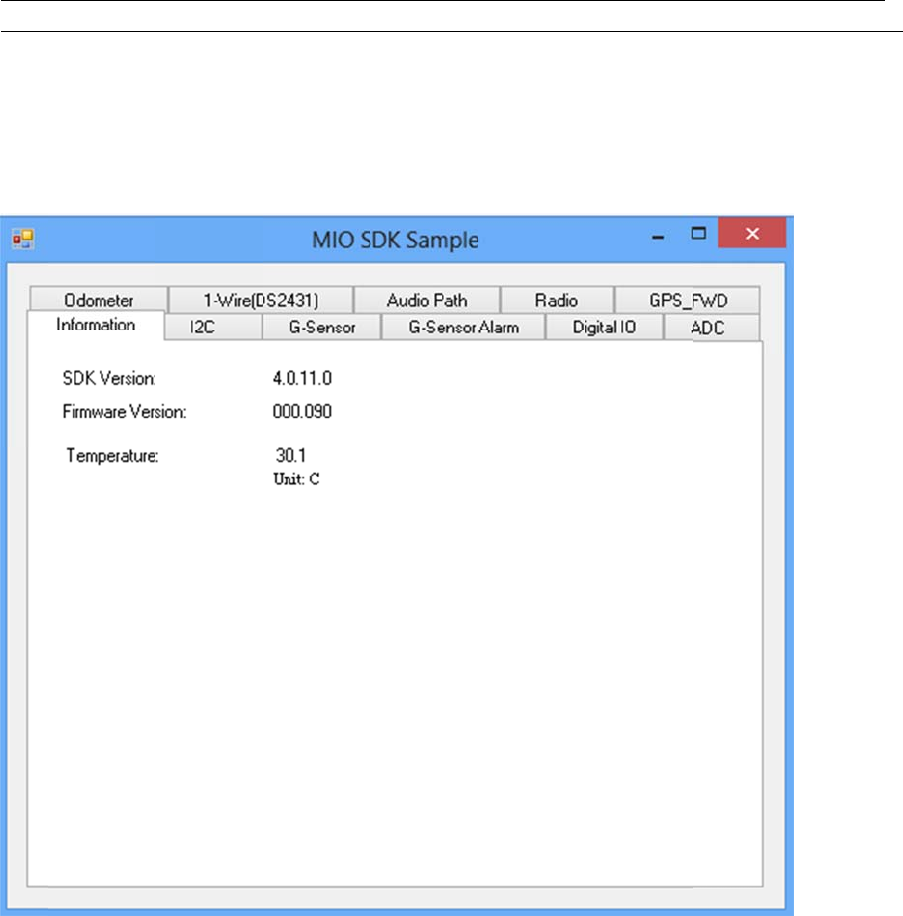This screenshot has width=903, height=916.
Task: Switch to the 1-Wire(DS2431) tab
Action: click(x=261, y=300)
